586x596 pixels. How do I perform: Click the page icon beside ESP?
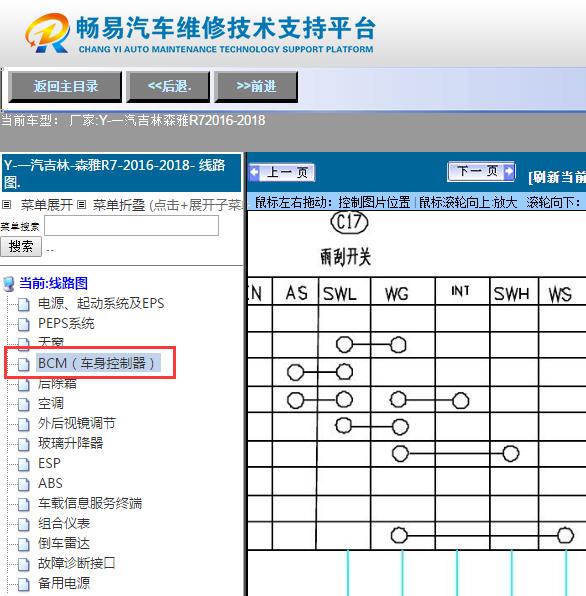coord(24,464)
